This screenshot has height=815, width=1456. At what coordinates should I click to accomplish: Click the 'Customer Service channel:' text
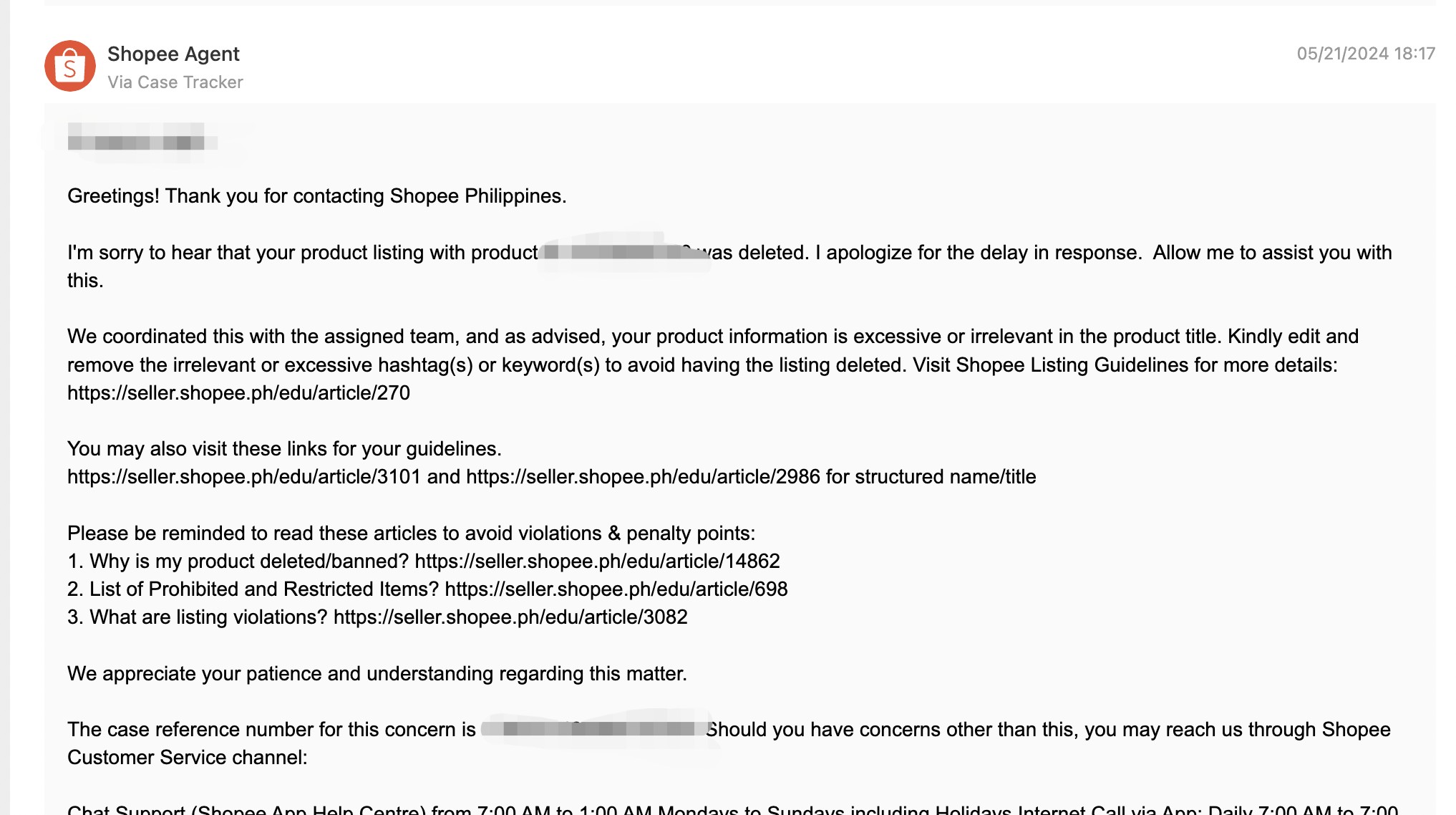(x=188, y=758)
